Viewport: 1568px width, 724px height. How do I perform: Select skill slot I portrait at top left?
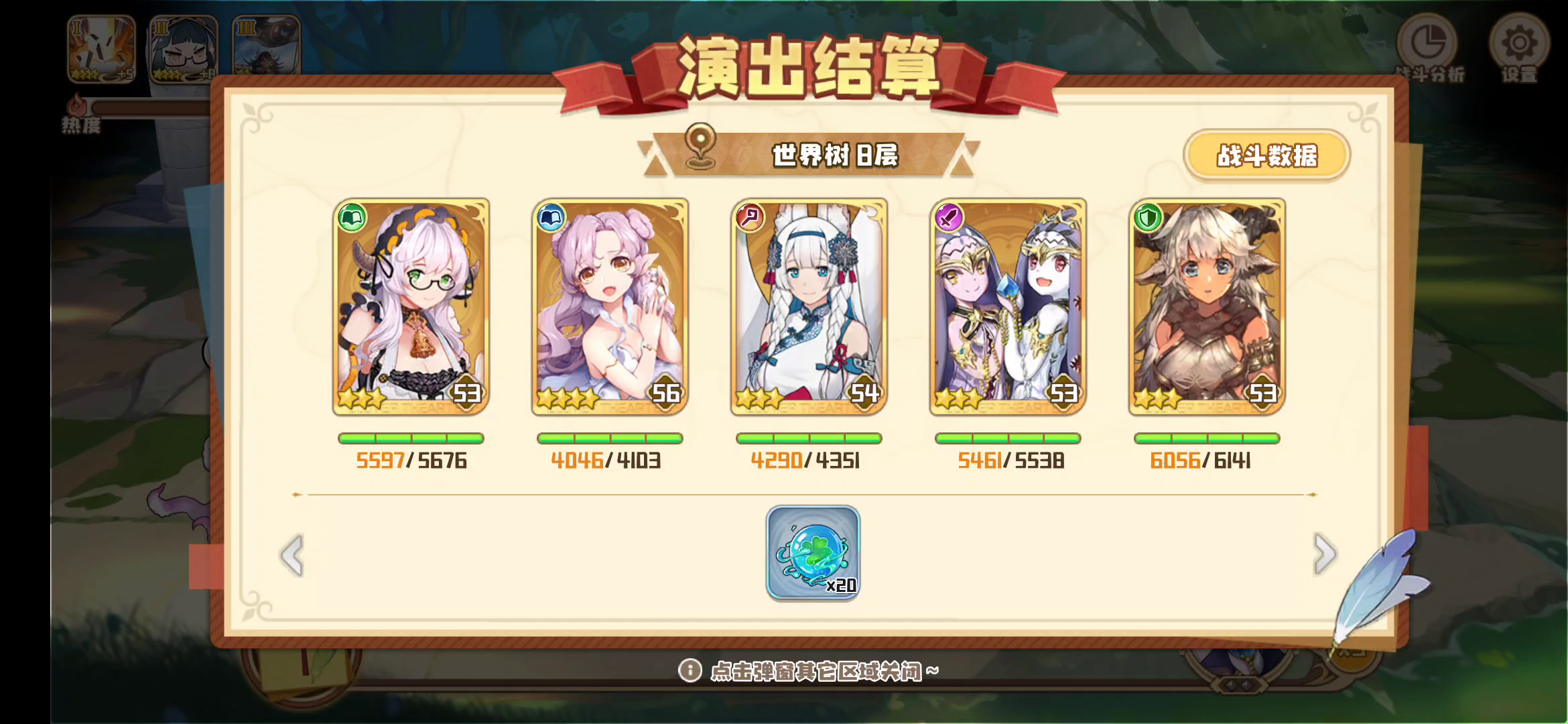[101, 50]
